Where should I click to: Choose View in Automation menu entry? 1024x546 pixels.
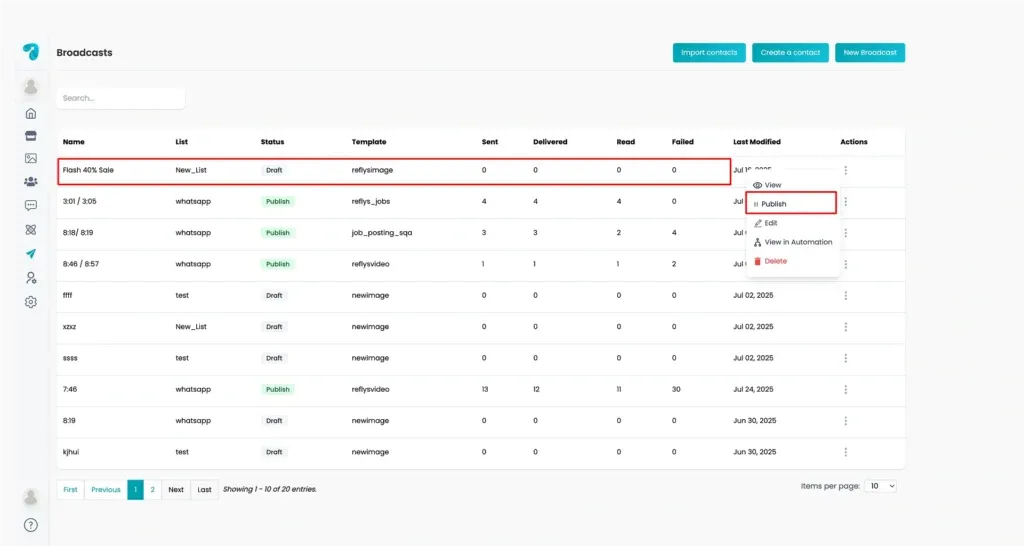[x=792, y=242]
